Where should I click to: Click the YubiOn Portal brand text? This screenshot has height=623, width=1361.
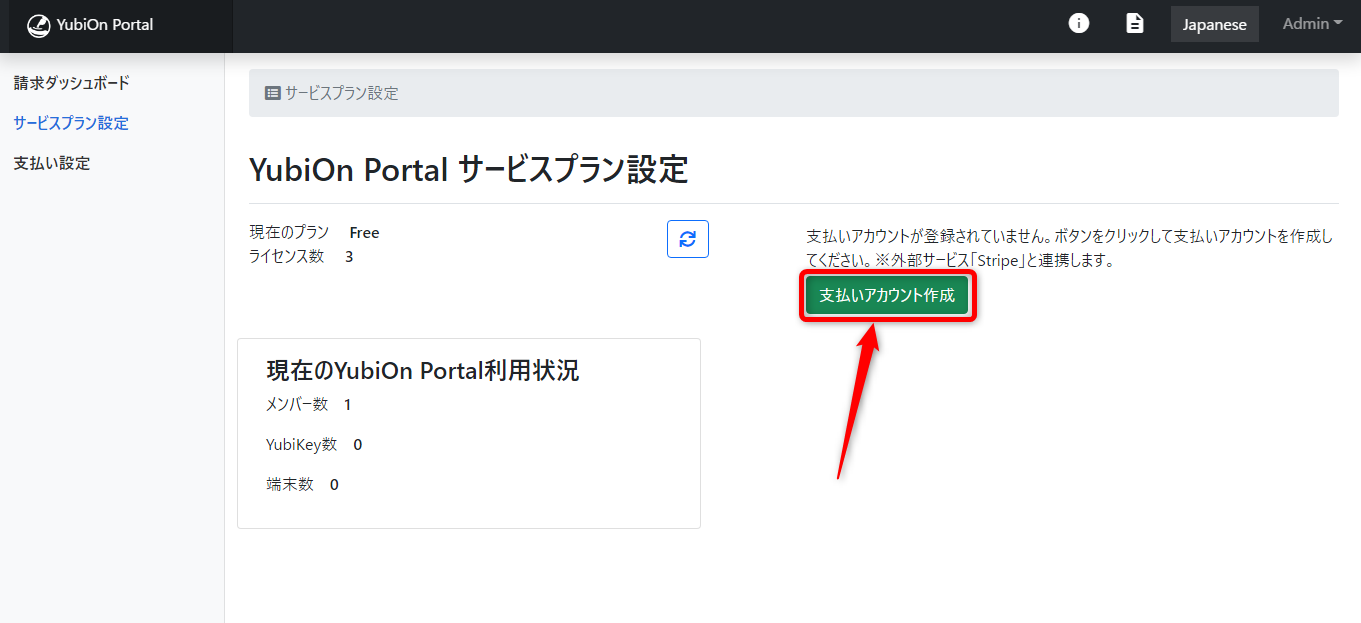[105, 25]
